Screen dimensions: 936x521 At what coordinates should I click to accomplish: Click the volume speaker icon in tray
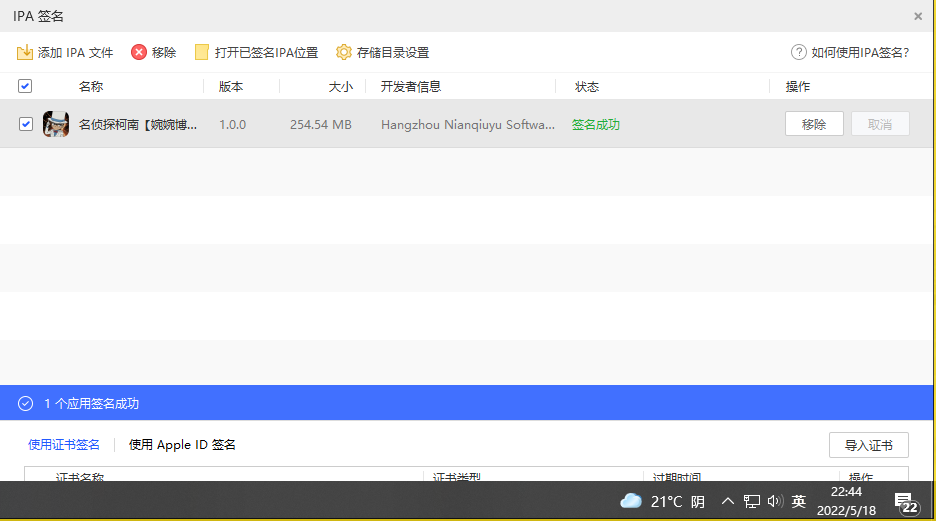[774, 501]
